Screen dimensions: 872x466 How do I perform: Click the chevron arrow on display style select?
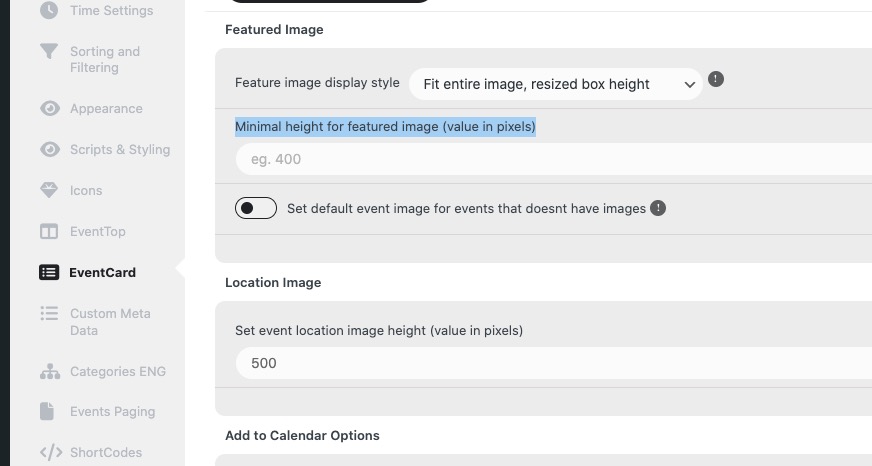click(690, 85)
